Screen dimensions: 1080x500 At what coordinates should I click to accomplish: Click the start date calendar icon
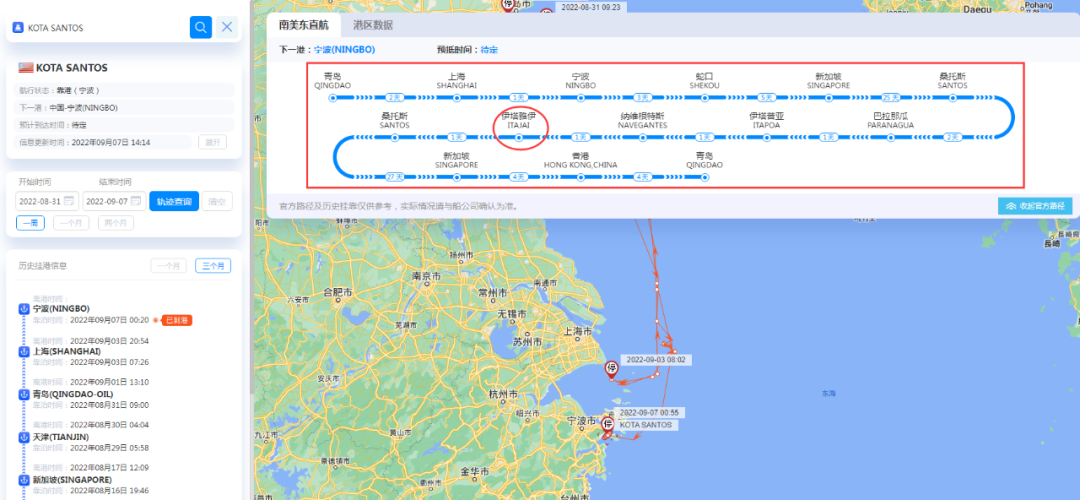[69, 201]
